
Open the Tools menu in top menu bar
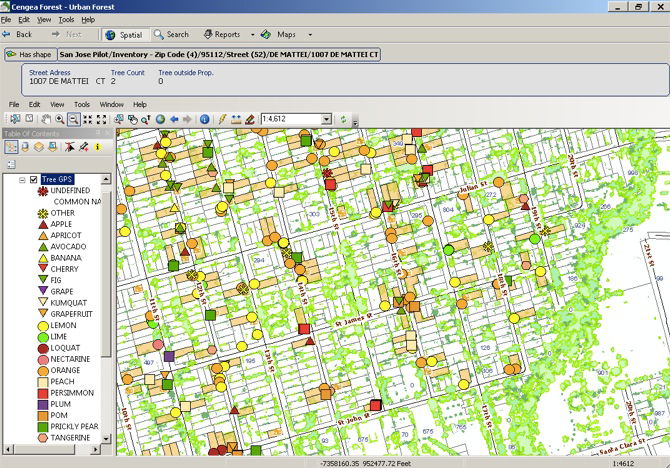[66, 19]
